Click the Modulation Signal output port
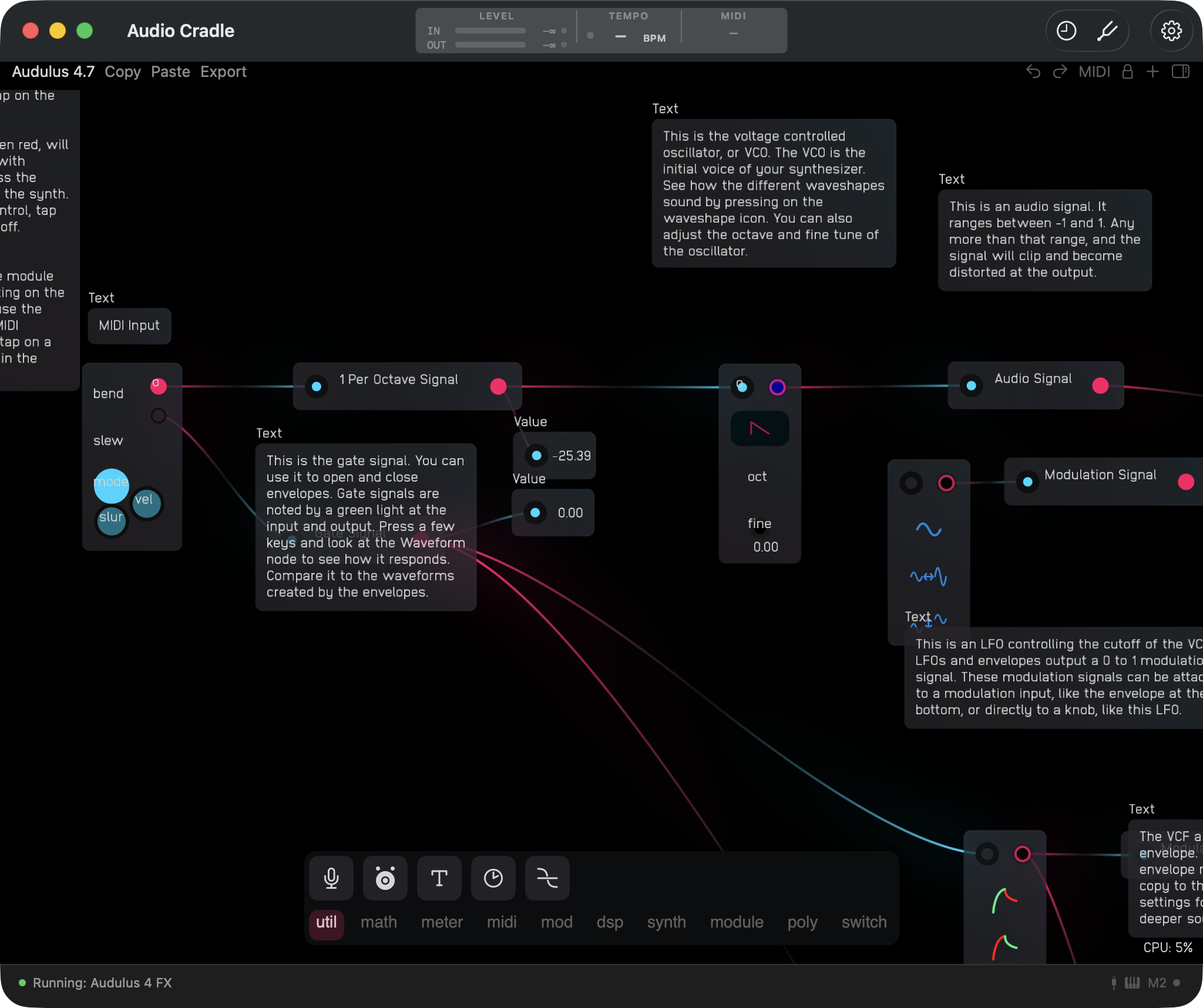Screen dimensions: 1203x1008 tap(1186, 482)
